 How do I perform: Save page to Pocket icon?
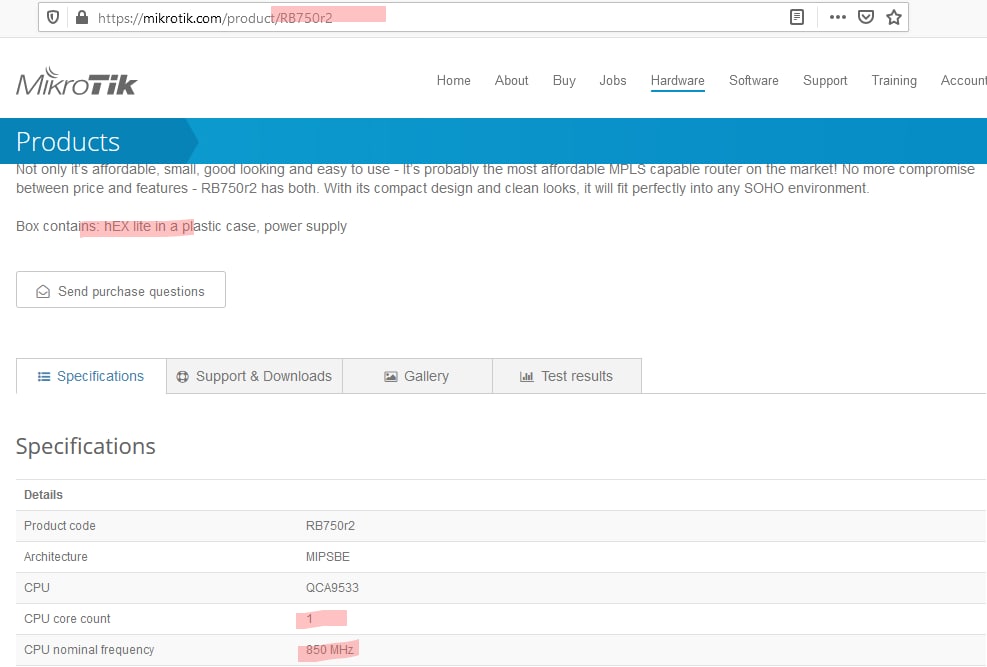click(x=866, y=17)
